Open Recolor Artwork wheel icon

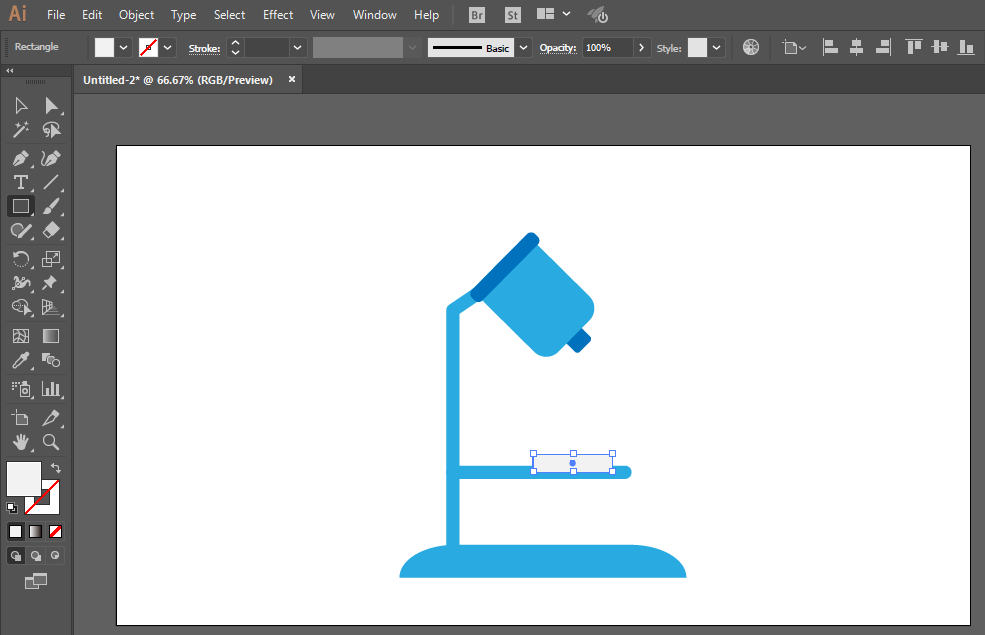click(751, 47)
